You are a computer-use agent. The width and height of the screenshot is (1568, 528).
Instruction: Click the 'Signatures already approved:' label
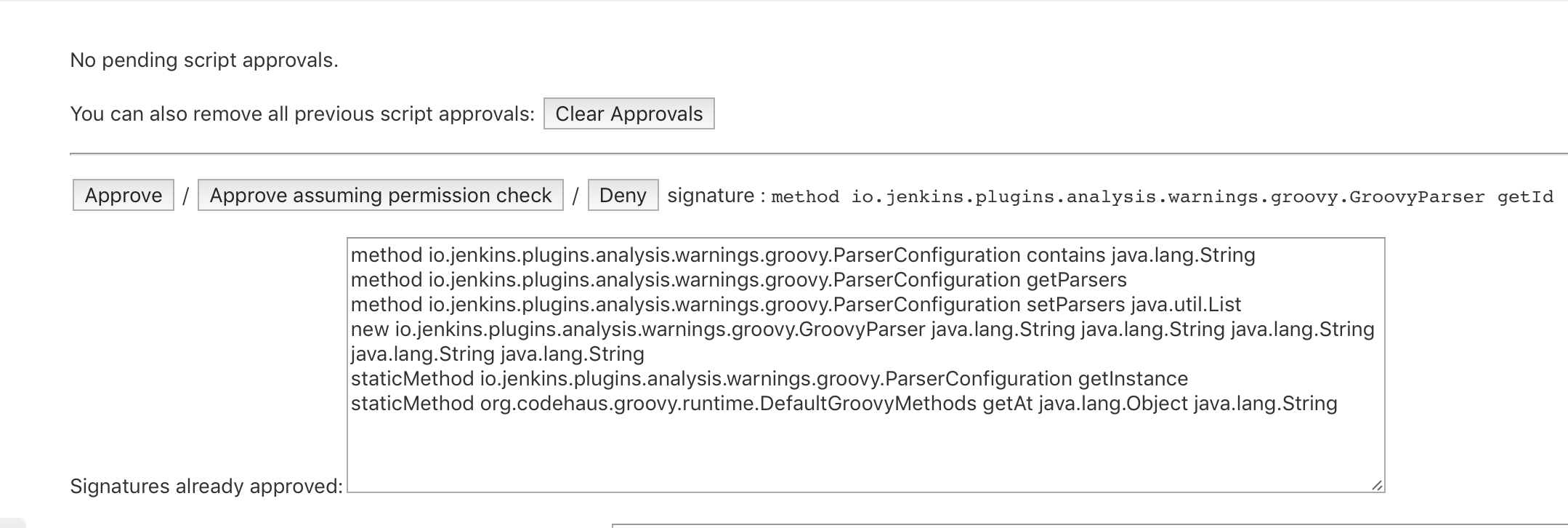tap(206, 486)
